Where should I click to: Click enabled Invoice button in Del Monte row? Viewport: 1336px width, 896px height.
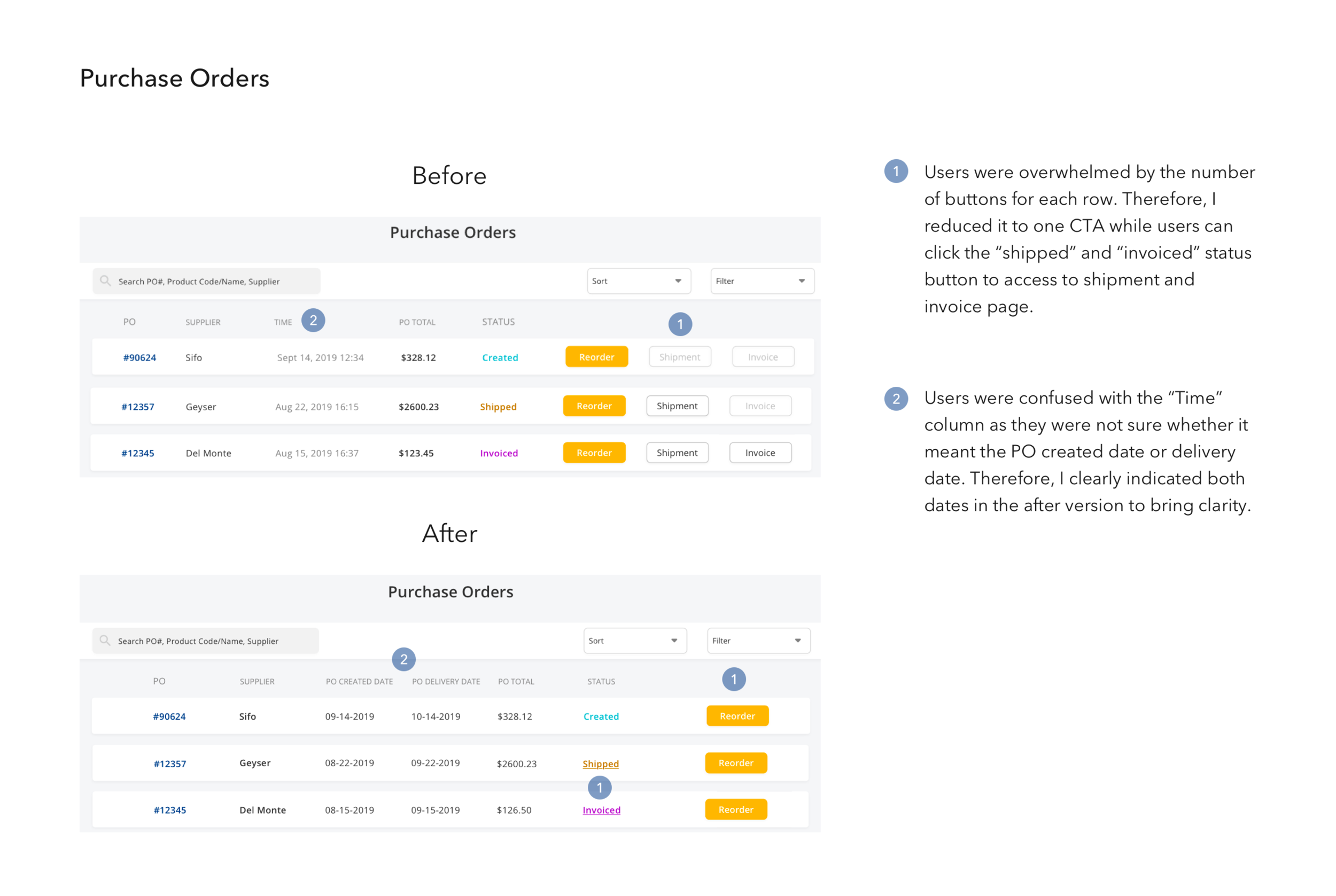pyautogui.click(x=760, y=453)
